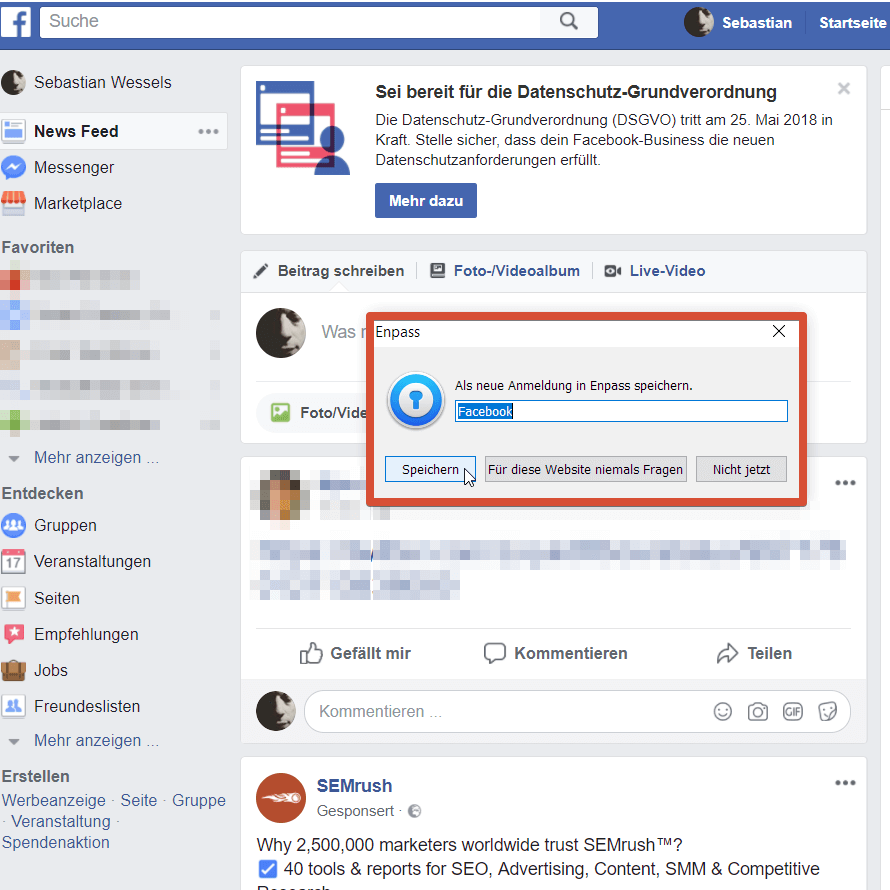Click the globe audience icon next to Gesponsert
This screenshot has height=890, width=890.
[x=414, y=811]
